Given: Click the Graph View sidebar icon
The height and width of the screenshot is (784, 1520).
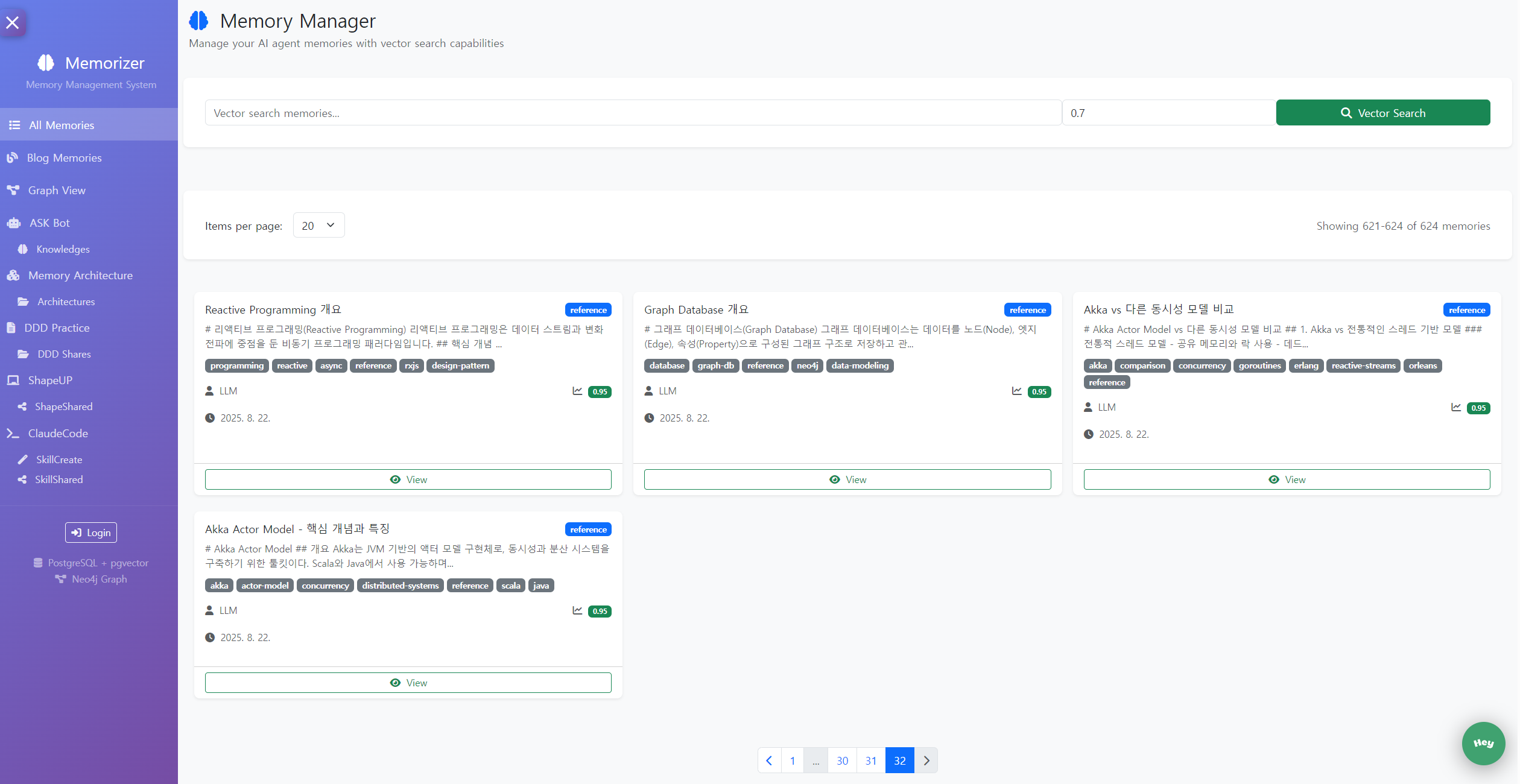Looking at the screenshot, I should click(x=13, y=191).
